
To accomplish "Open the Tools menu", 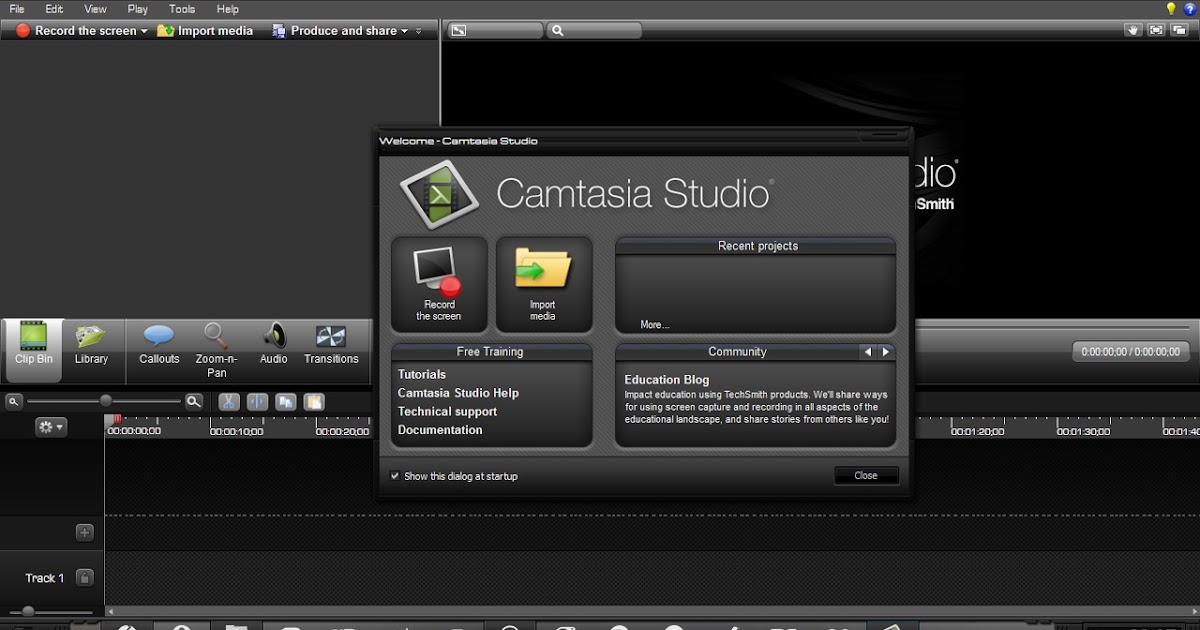I will (x=182, y=9).
